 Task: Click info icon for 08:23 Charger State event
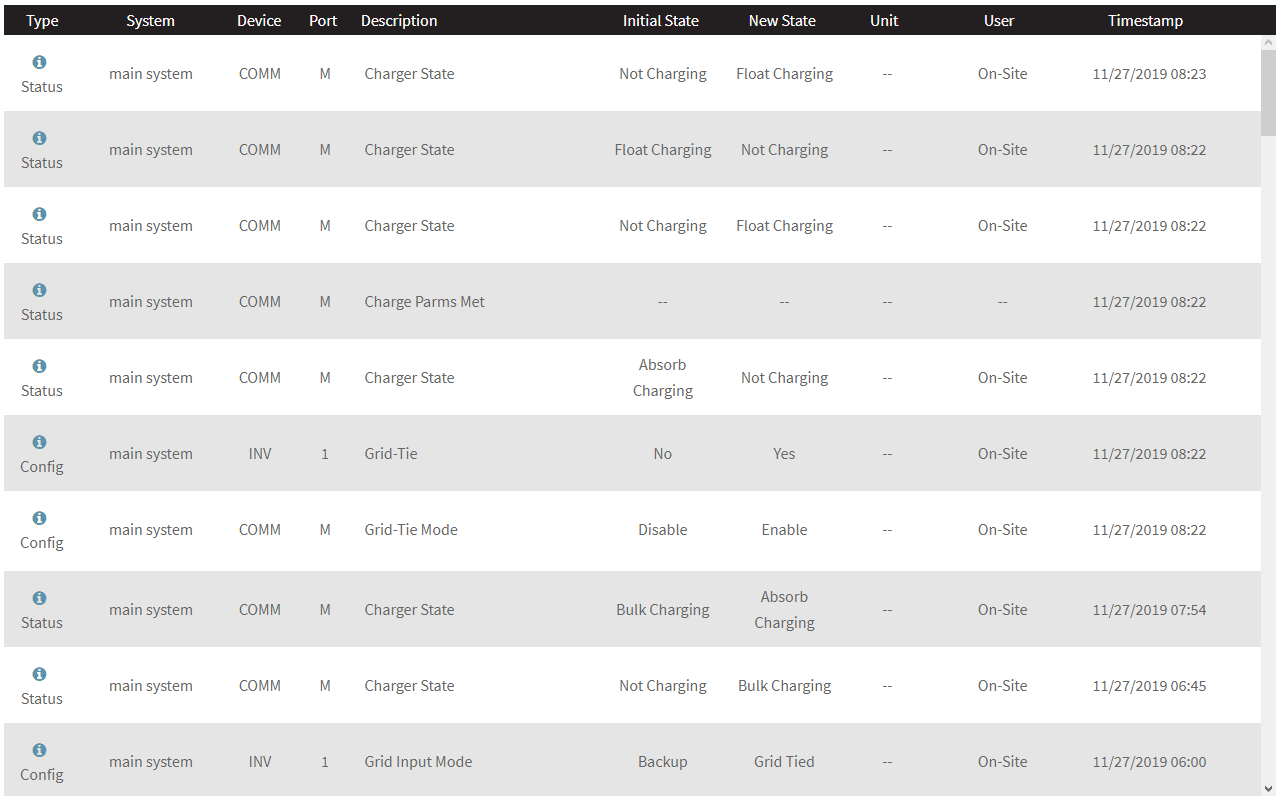pyautogui.click(x=40, y=62)
